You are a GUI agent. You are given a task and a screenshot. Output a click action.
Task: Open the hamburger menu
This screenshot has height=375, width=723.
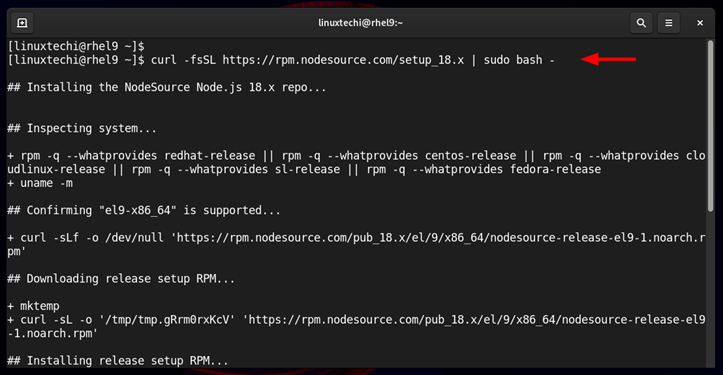(669, 23)
